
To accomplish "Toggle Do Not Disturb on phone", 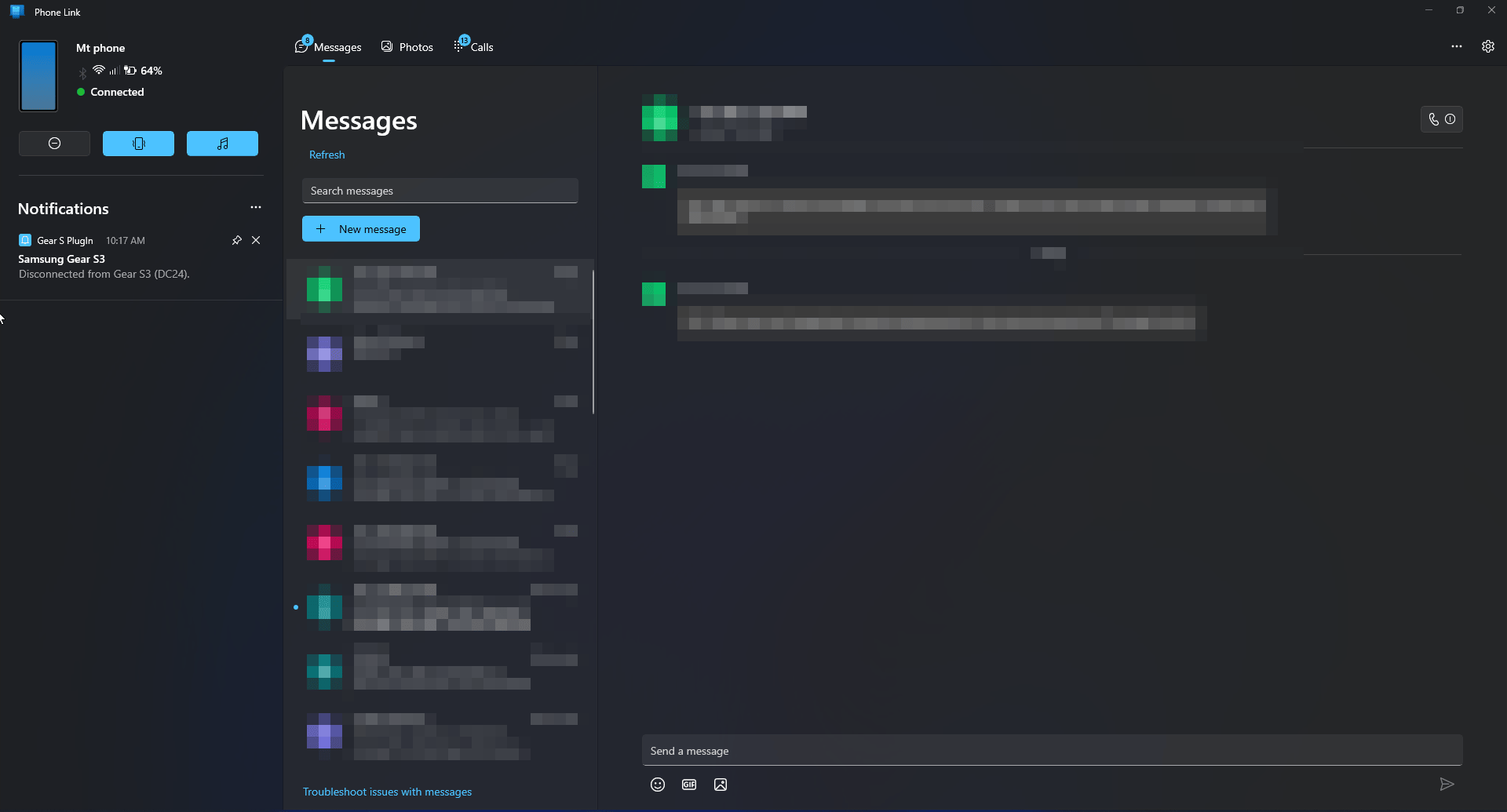I will 54,144.
